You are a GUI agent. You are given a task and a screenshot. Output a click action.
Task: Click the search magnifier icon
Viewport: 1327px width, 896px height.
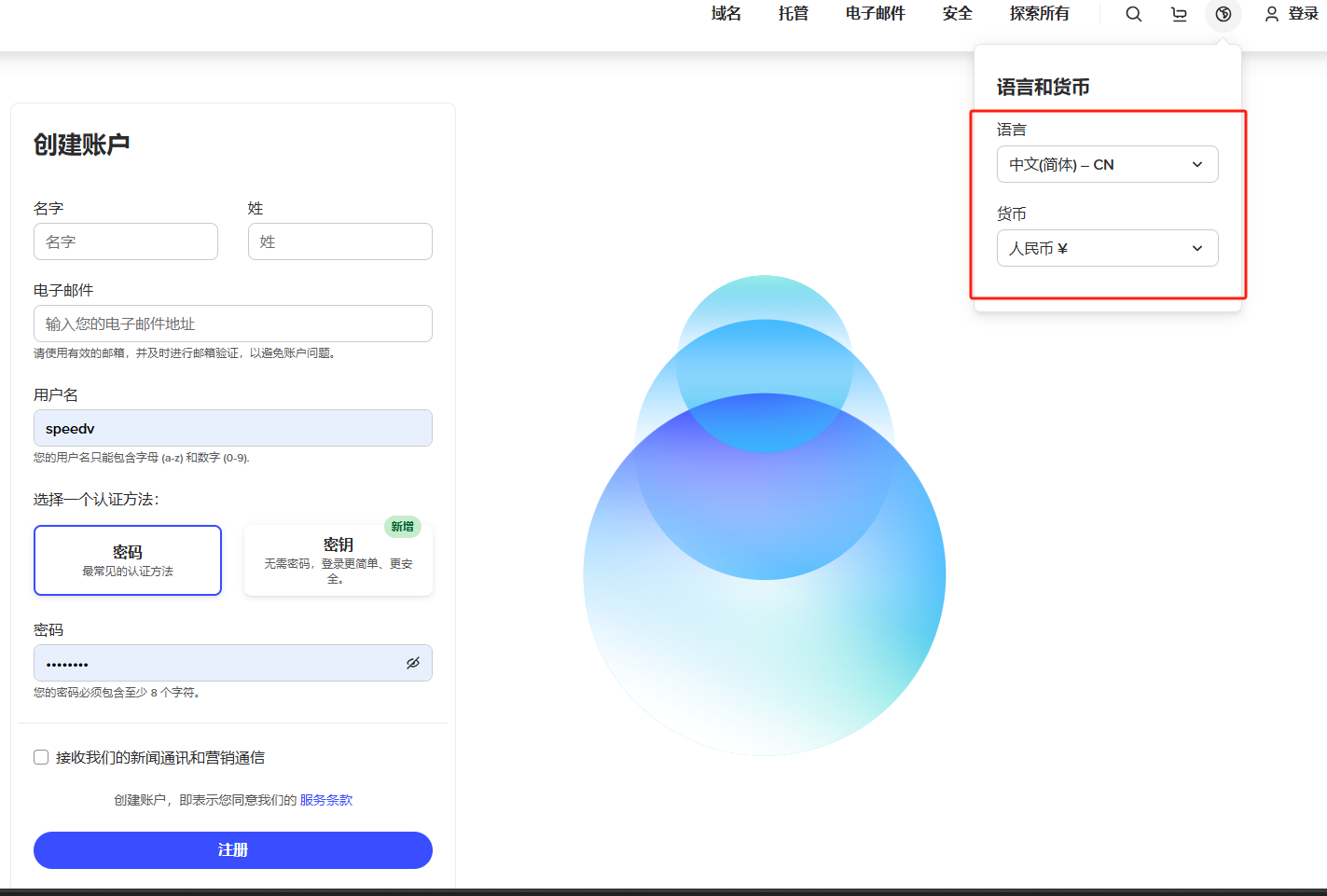[x=1133, y=14]
